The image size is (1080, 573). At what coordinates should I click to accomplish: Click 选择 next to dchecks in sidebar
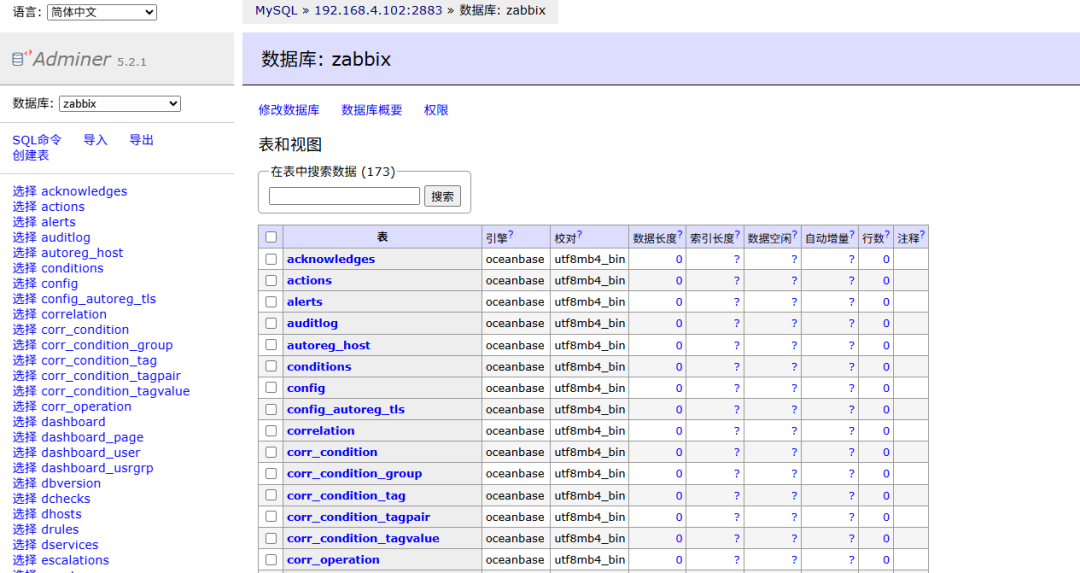tap(25, 499)
